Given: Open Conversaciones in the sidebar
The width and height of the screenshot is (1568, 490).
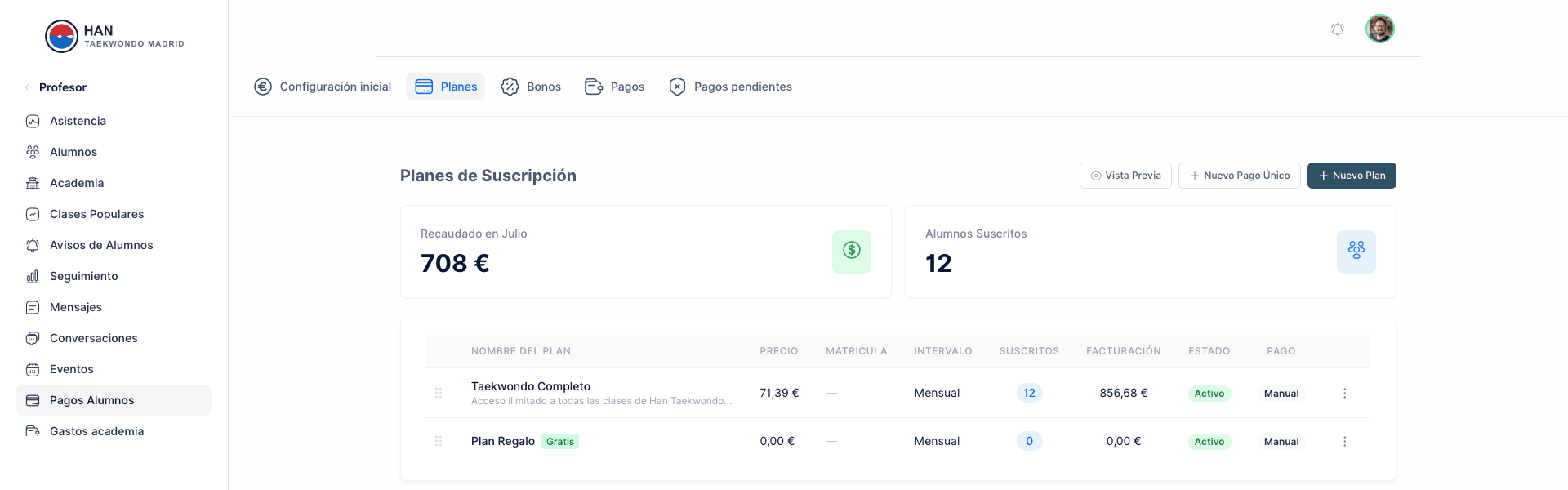Looking at the screenshot, I should (114, 338).
